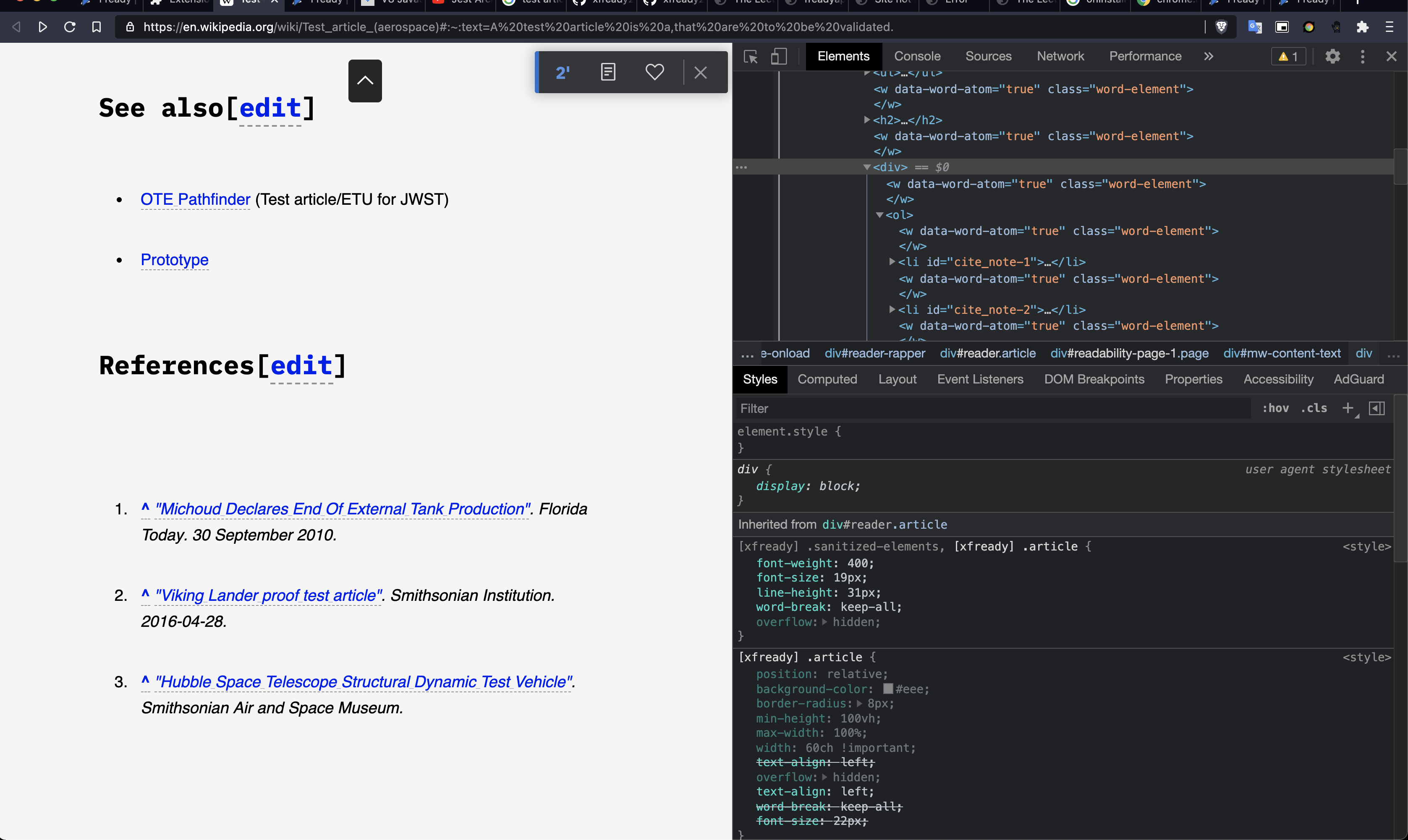Select div#reader.article in the breadcrumb bar
Screen dimensions: 1408x840
click(988, 353)
